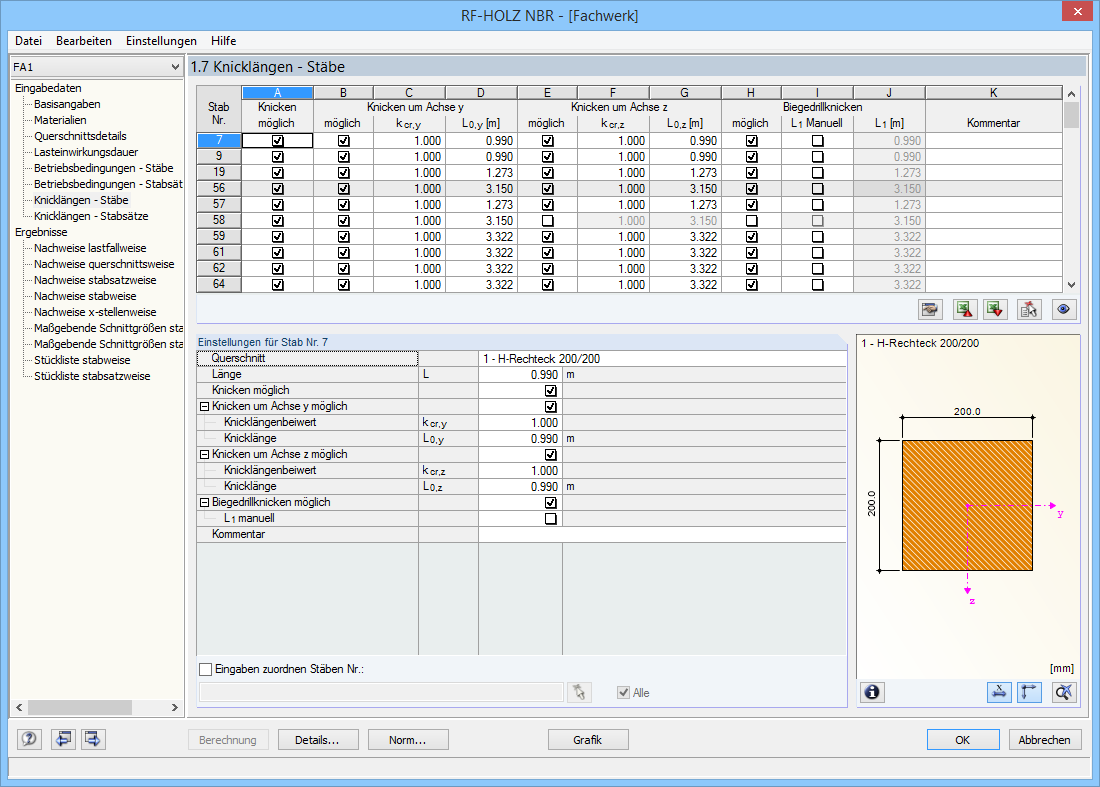Viewport: 1100px width, 787px height.
Task: Collapse 'Biegedrillknicken möglich' group
Action: tap(204, 502)
